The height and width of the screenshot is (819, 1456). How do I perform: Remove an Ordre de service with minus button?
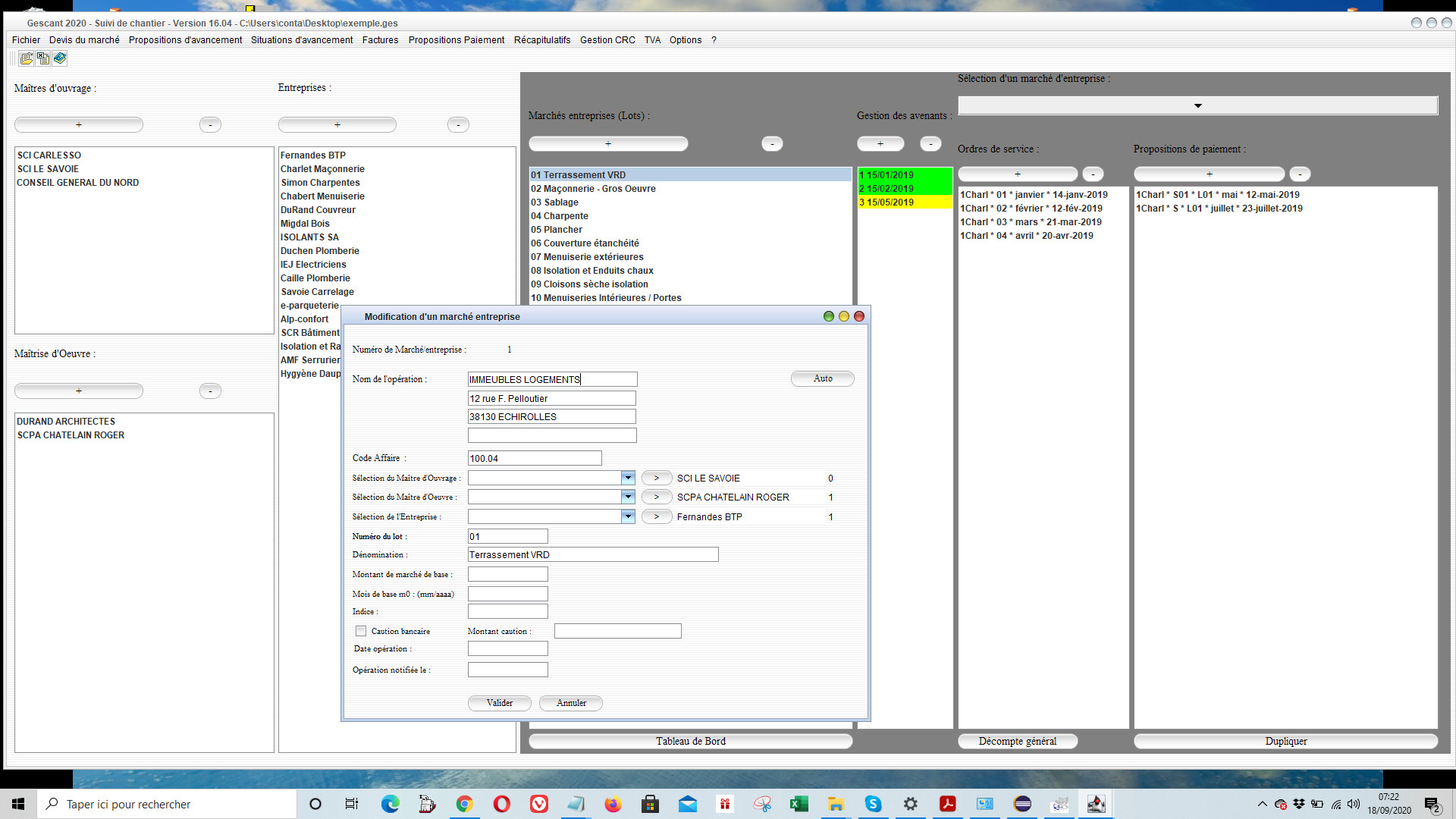tap(1093, 174)
